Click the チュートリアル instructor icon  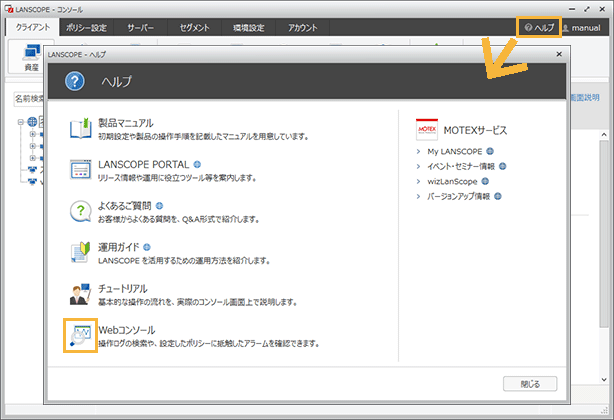(80, 294)
